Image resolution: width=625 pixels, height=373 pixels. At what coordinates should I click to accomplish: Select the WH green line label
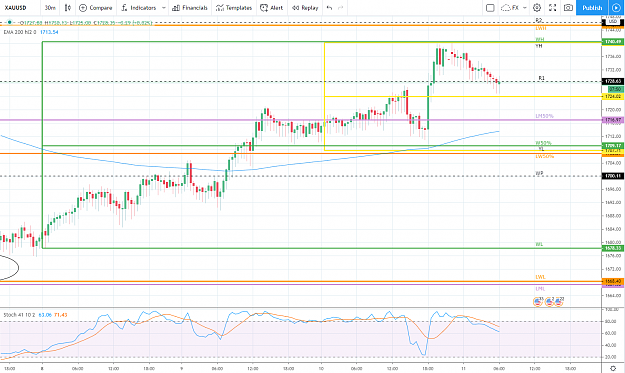[540, 39]
